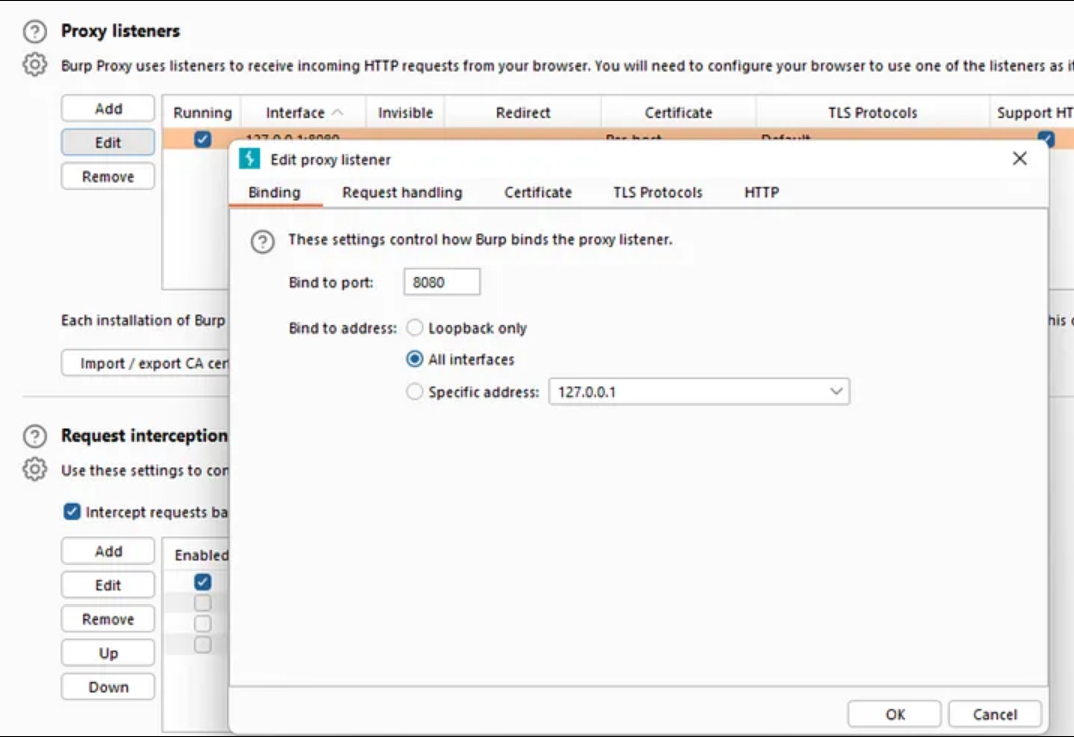The height and width of the screenshot is (737, 1074).
Task: Cancel the proxy listener edit
Action: (995, 714)
